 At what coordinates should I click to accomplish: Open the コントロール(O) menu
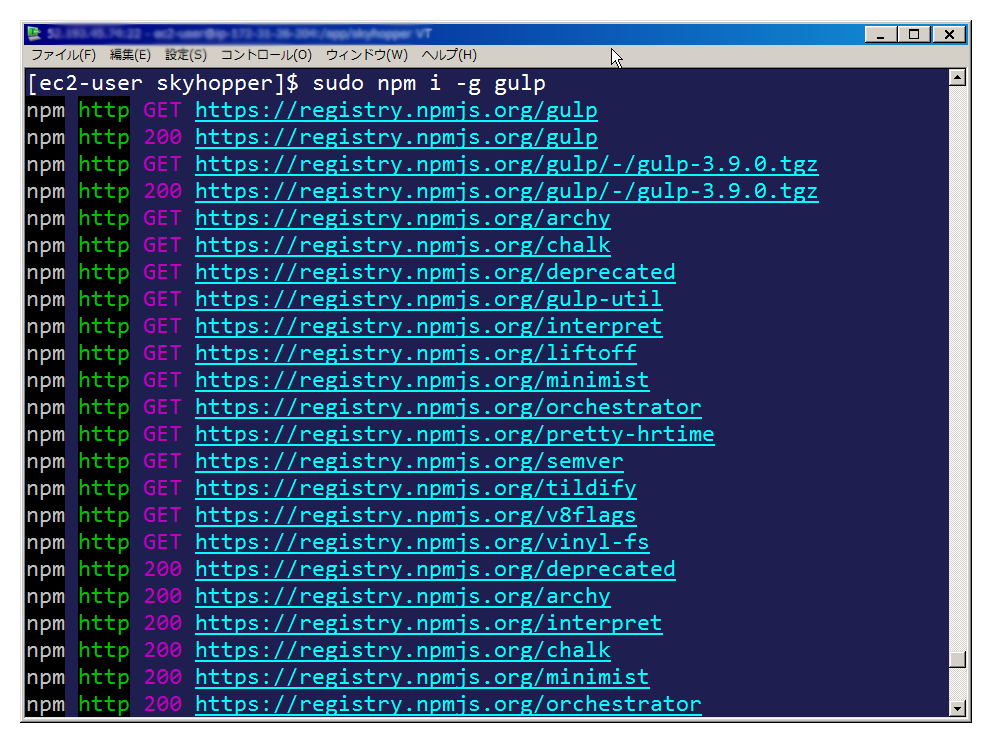pos(266,55)
